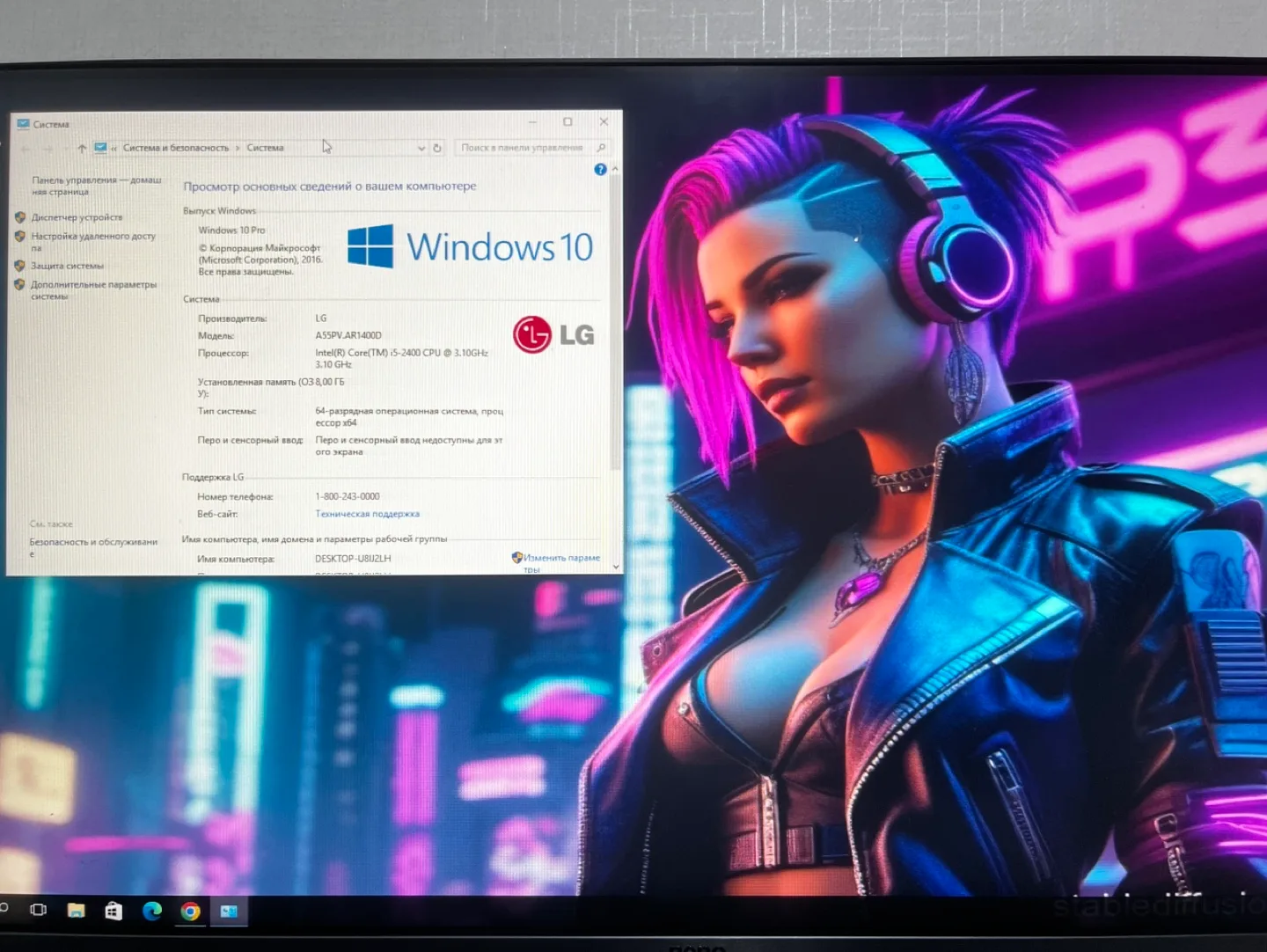
Task: Maximize the System window
Action: [568, 122]
